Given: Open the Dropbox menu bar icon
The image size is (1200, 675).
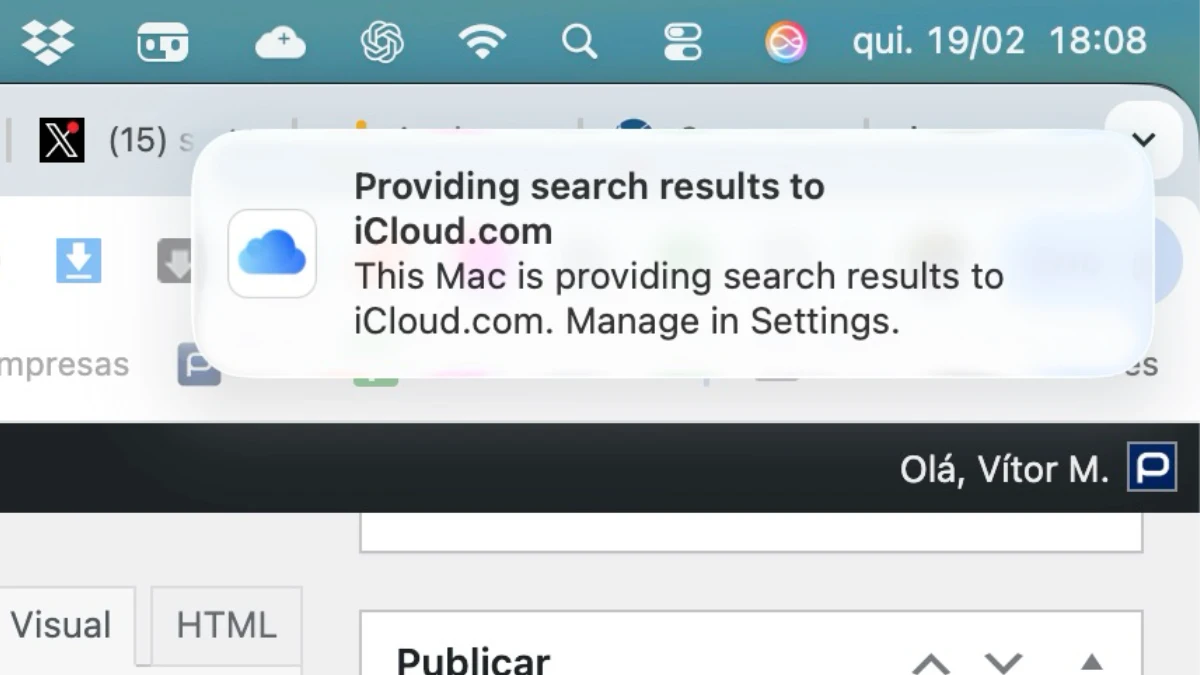Looking at the screenshot, I should click(x=47, y=42).
